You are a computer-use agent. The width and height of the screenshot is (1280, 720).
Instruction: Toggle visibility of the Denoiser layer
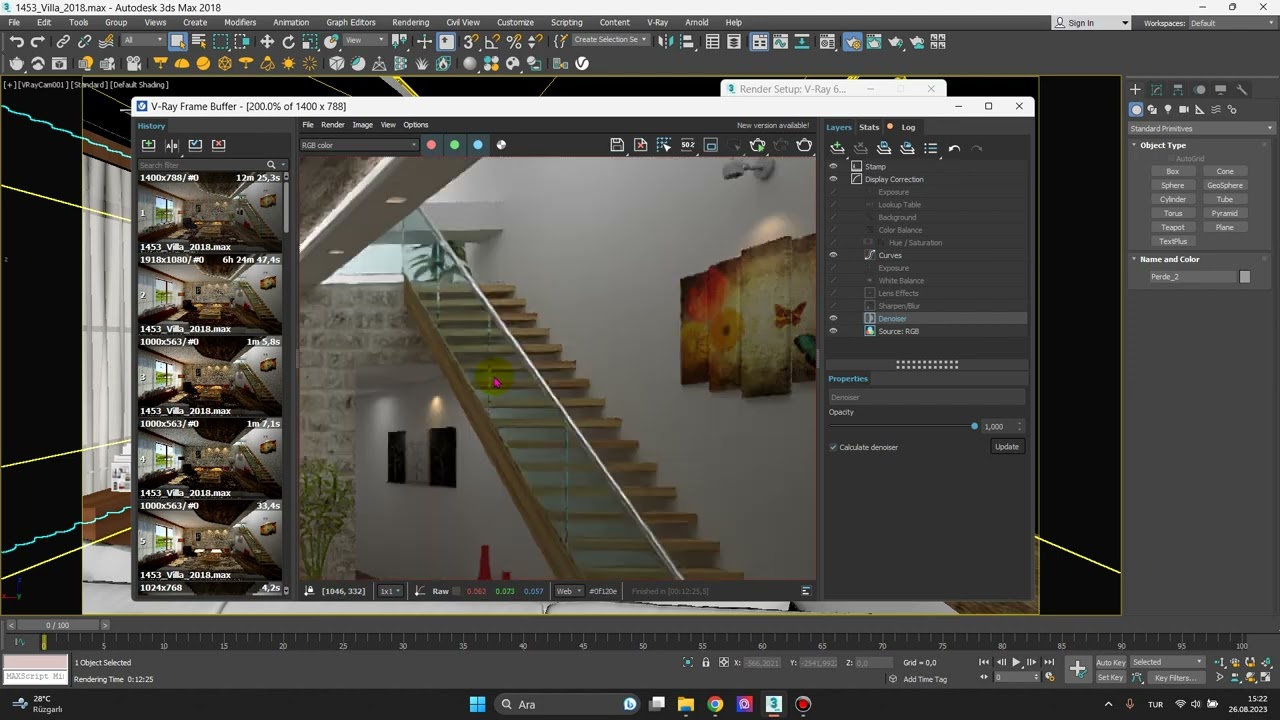point(833,318)
